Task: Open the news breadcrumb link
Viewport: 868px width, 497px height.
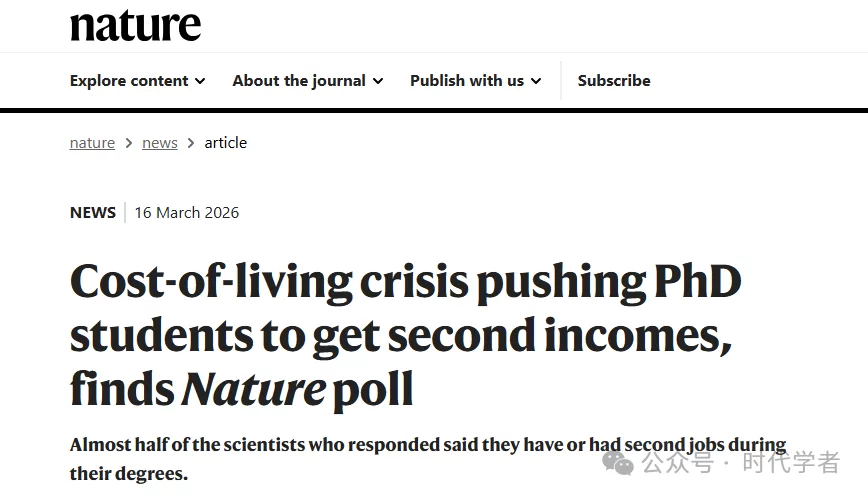Action: [x=160, y=143]
